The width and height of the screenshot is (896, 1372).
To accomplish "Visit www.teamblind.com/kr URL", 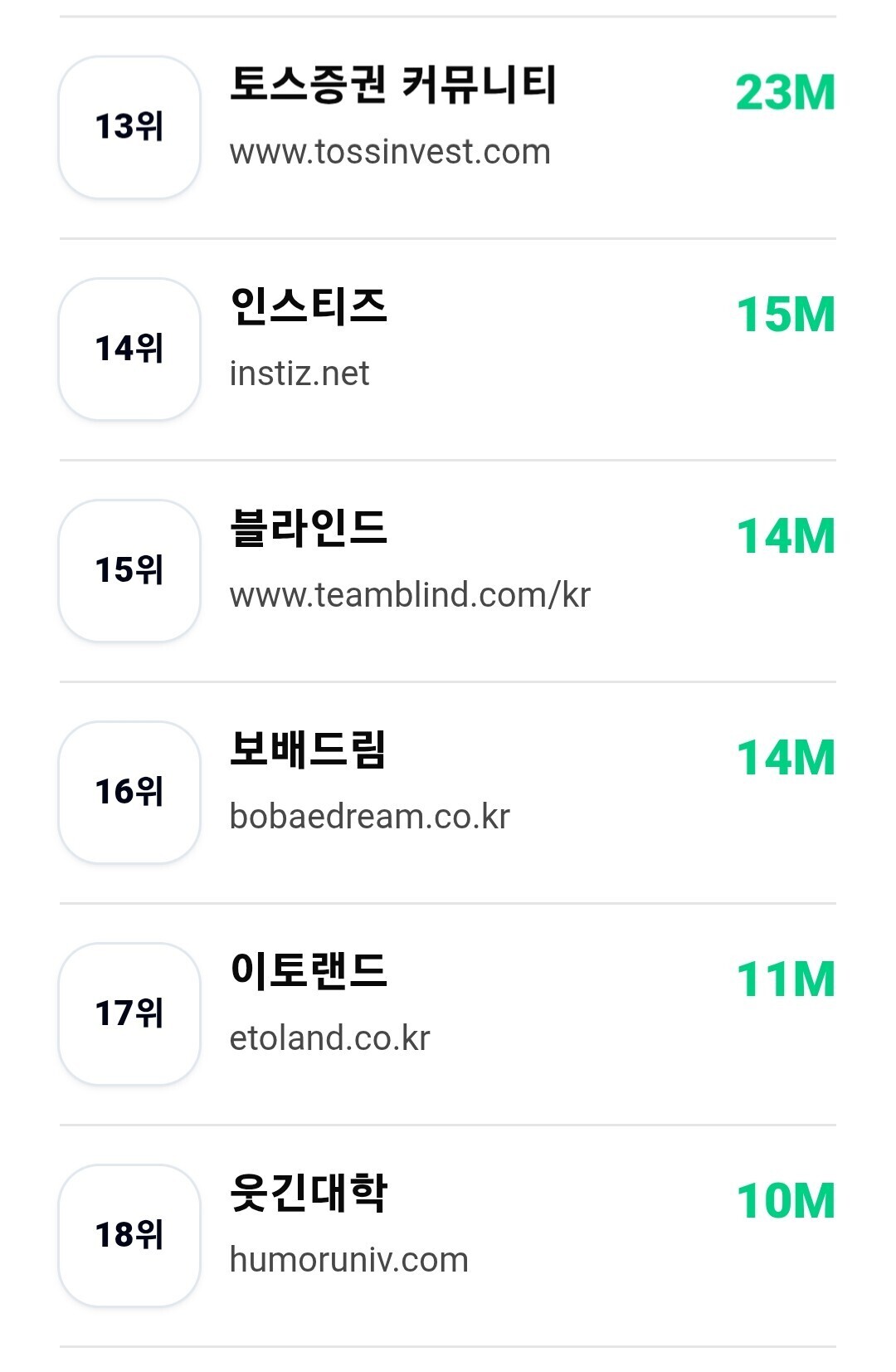I will [410, 595].
